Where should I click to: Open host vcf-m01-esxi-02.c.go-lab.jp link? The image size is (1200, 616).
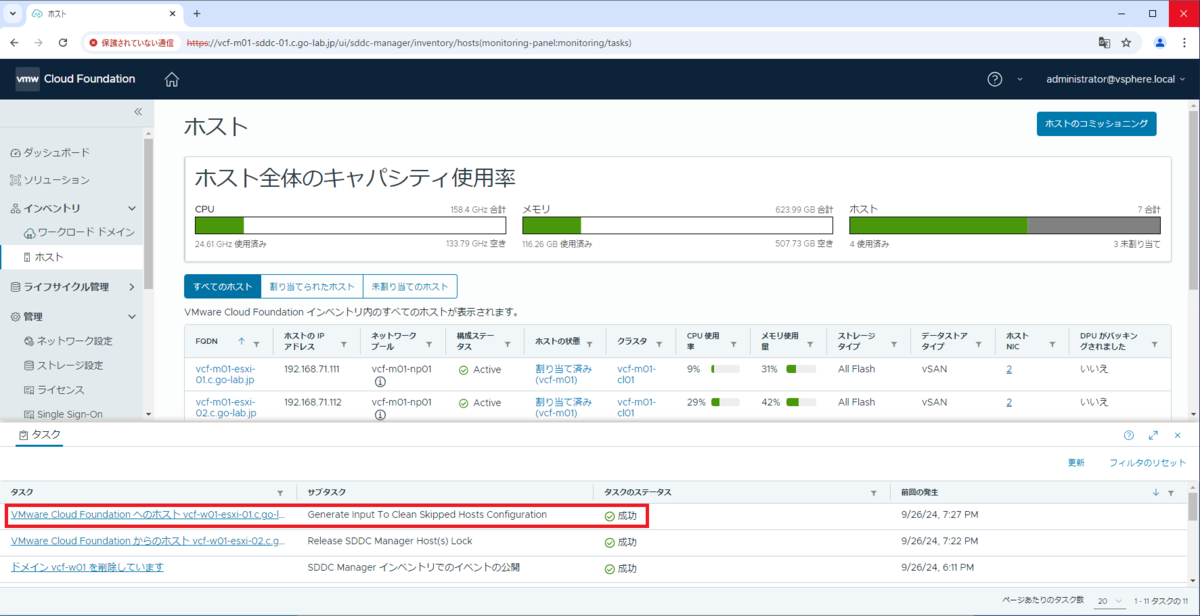[x=226, y=407]
